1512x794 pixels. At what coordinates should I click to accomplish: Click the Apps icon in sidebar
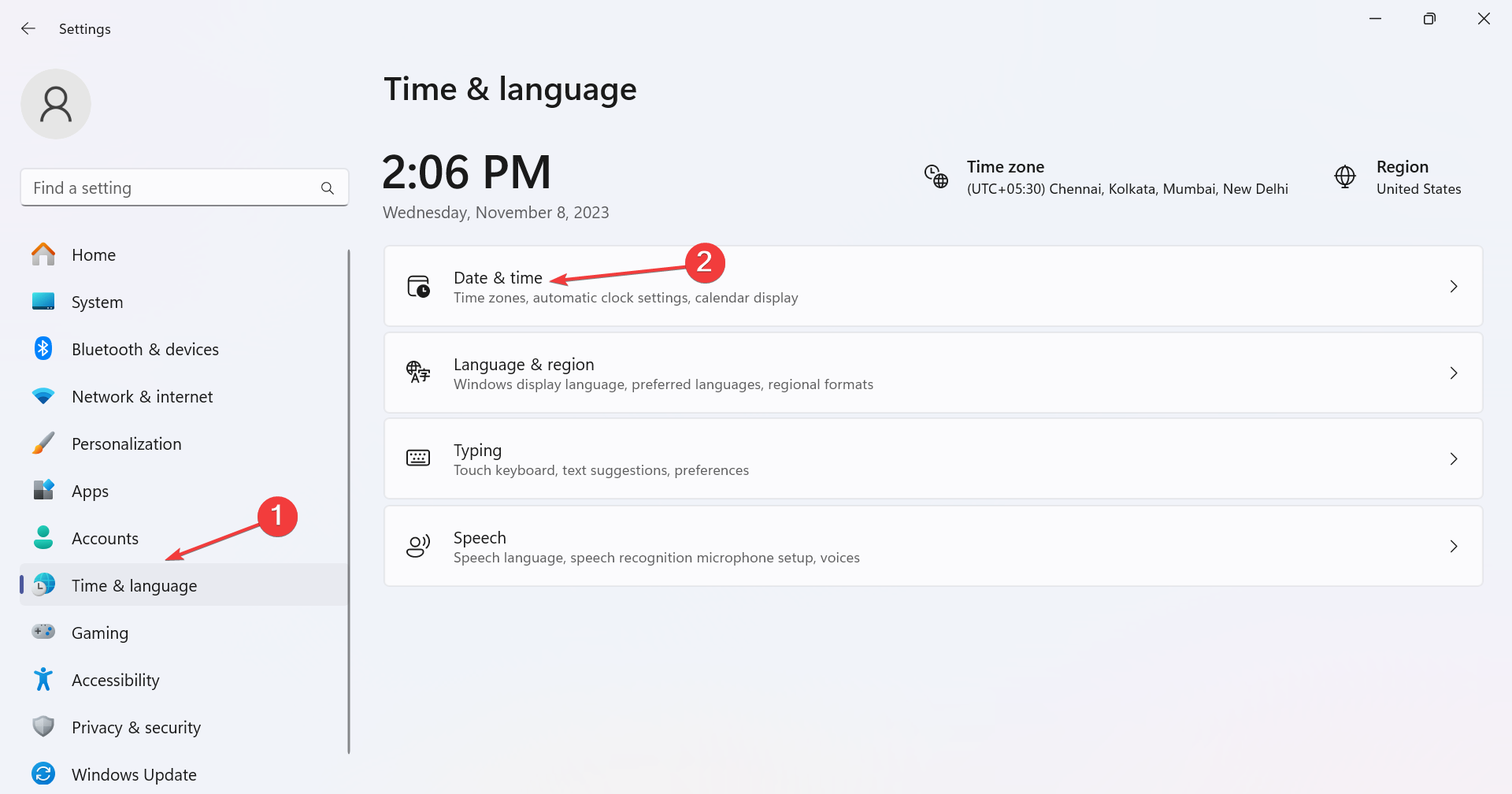(43, 490)
